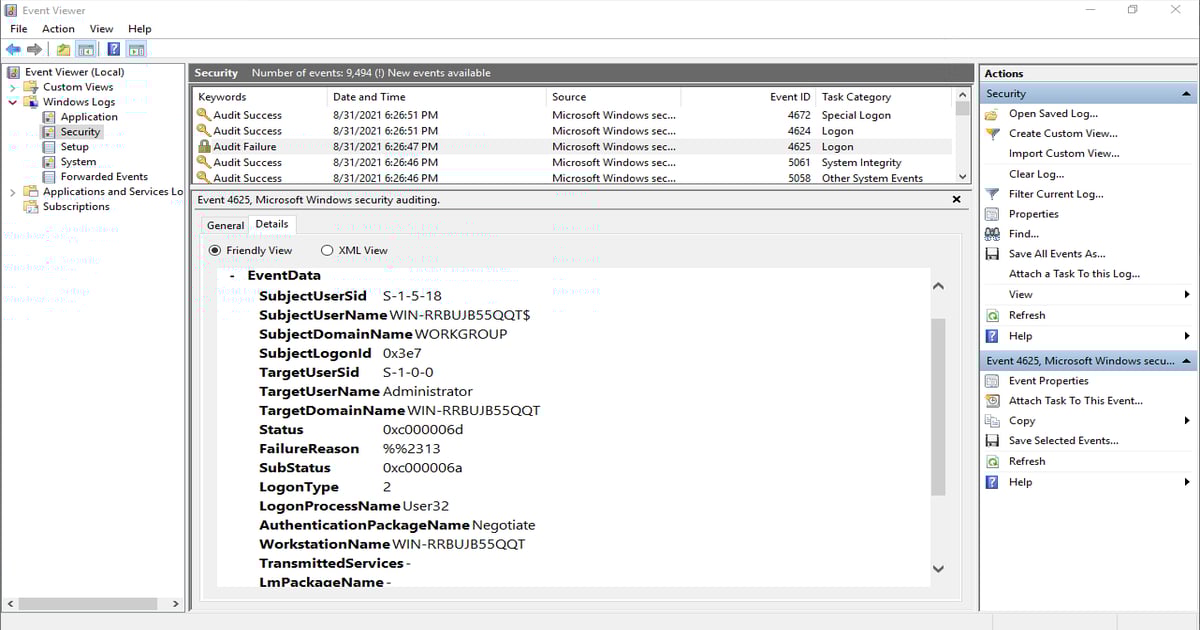Image resolution: width=1200 pixels, height=630 pixels.
Task: Click the Show/Hide Console Tree toolbar icon
Action: point(85,48)
